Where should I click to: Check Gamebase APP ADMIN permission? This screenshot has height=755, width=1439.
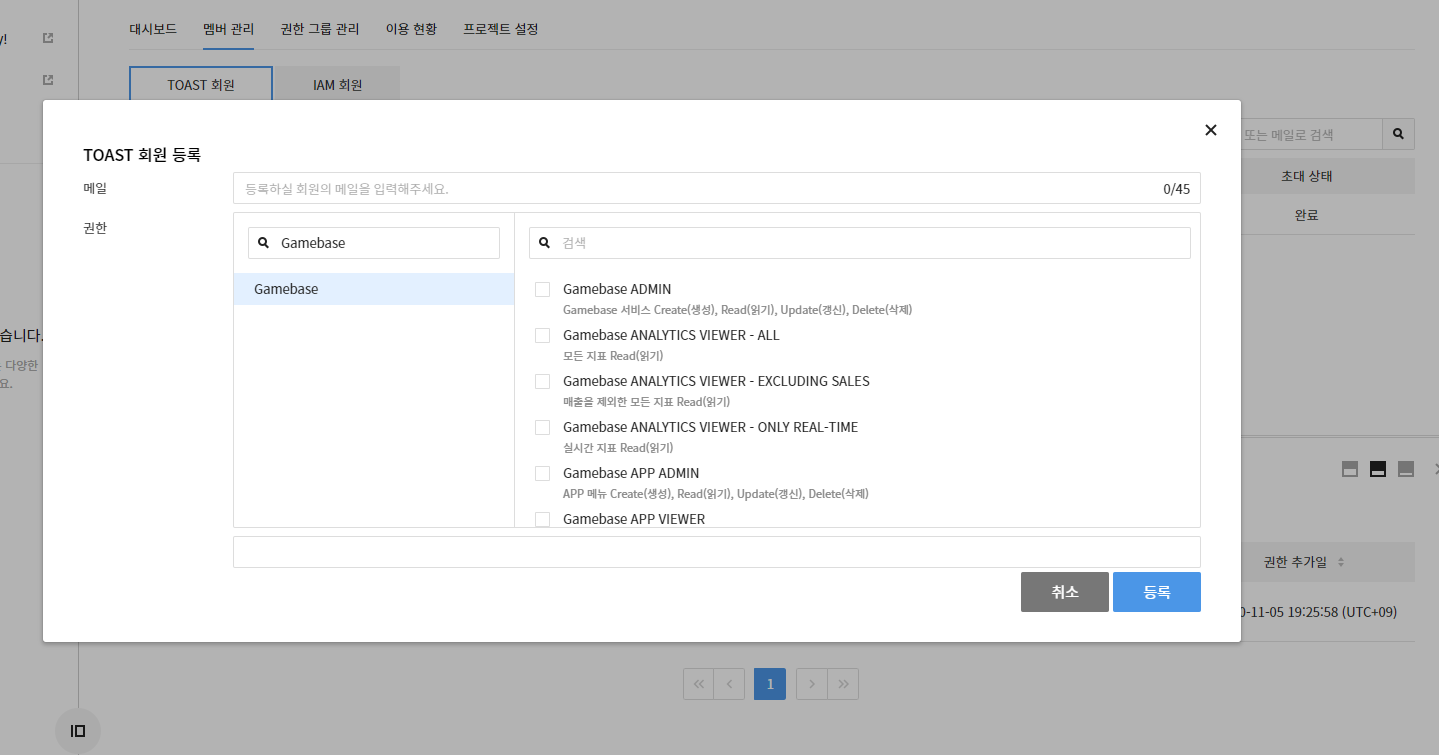(542, 473)
